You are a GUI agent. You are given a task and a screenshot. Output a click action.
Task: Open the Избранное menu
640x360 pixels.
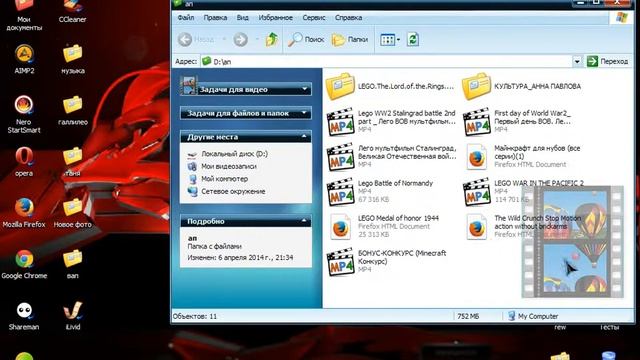pos(276,18)
